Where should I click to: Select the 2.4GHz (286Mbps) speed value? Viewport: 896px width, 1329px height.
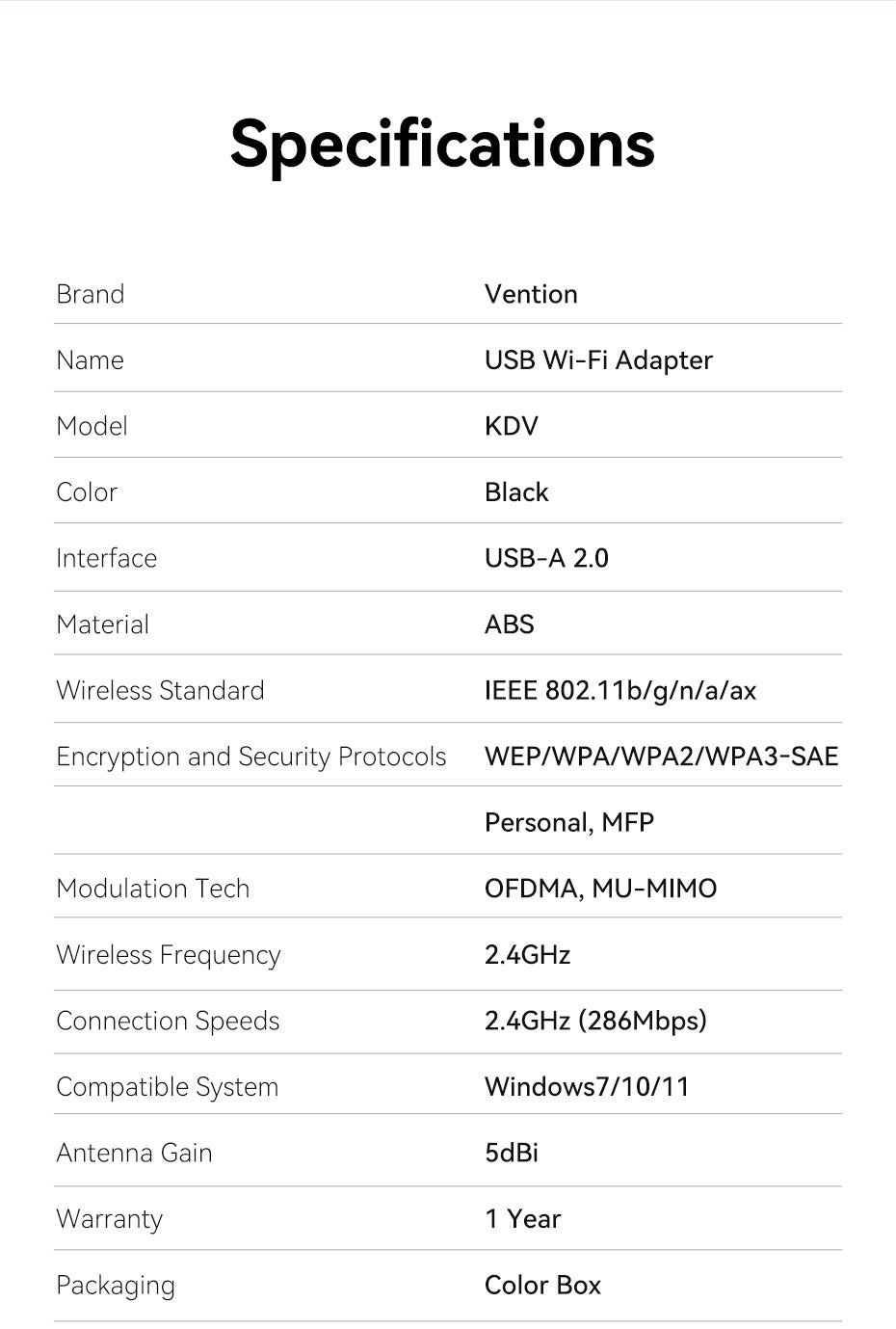[595, 1021]
